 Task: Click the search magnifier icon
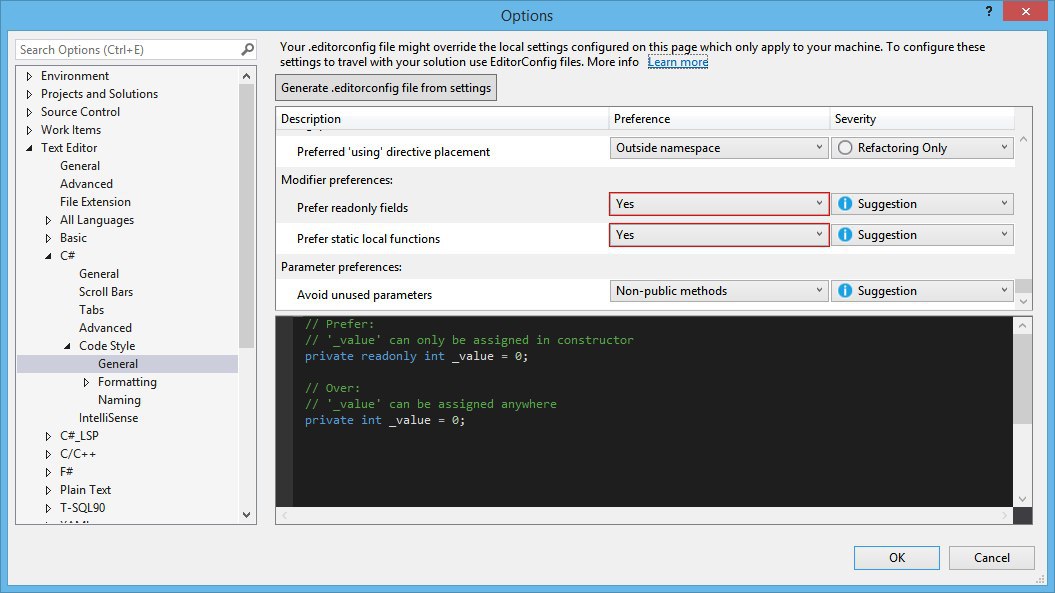point(248,49)
